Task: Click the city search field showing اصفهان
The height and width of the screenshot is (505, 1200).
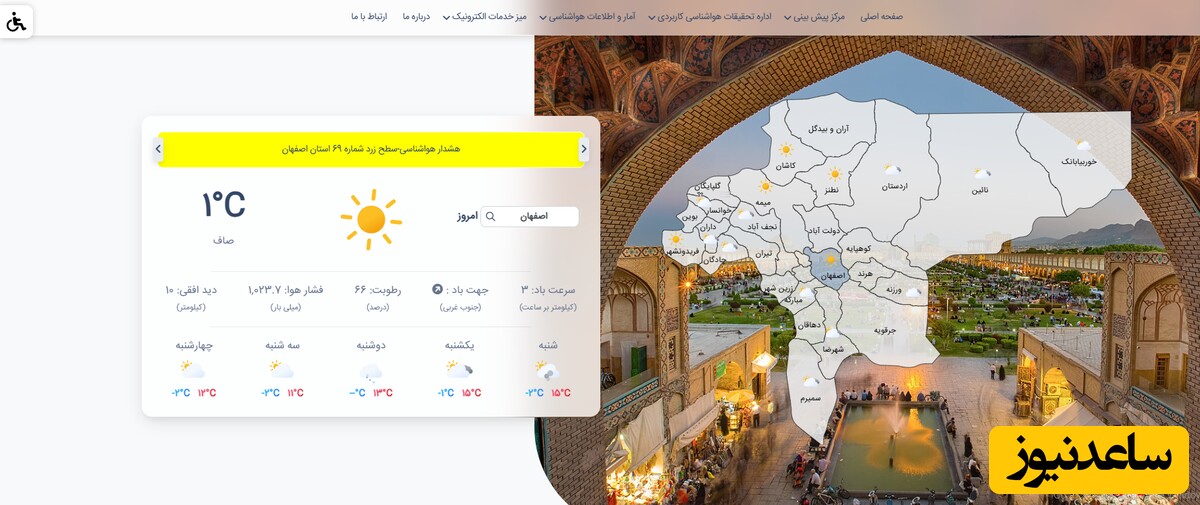Action: click(x=530, y=216)
